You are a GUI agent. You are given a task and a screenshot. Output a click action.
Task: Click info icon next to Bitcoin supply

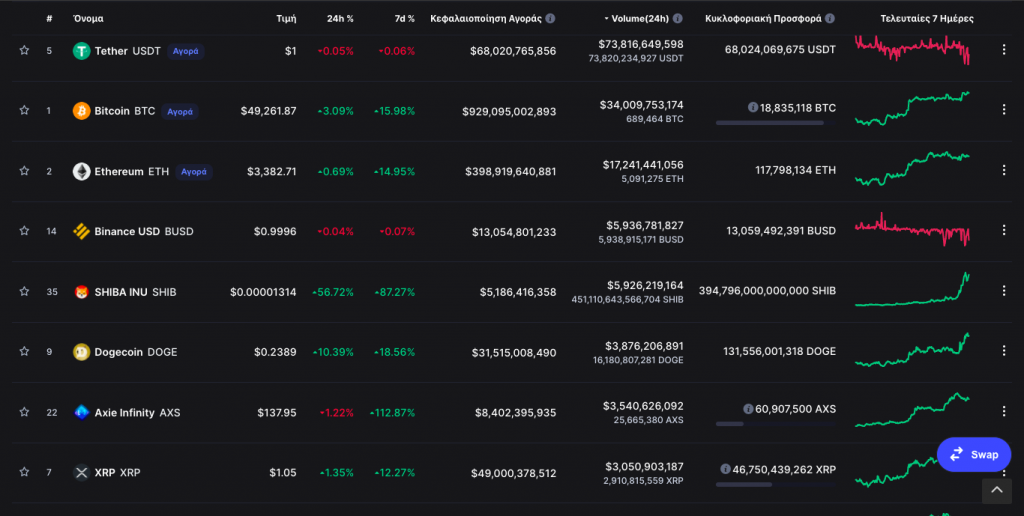[x=752, y=107]
